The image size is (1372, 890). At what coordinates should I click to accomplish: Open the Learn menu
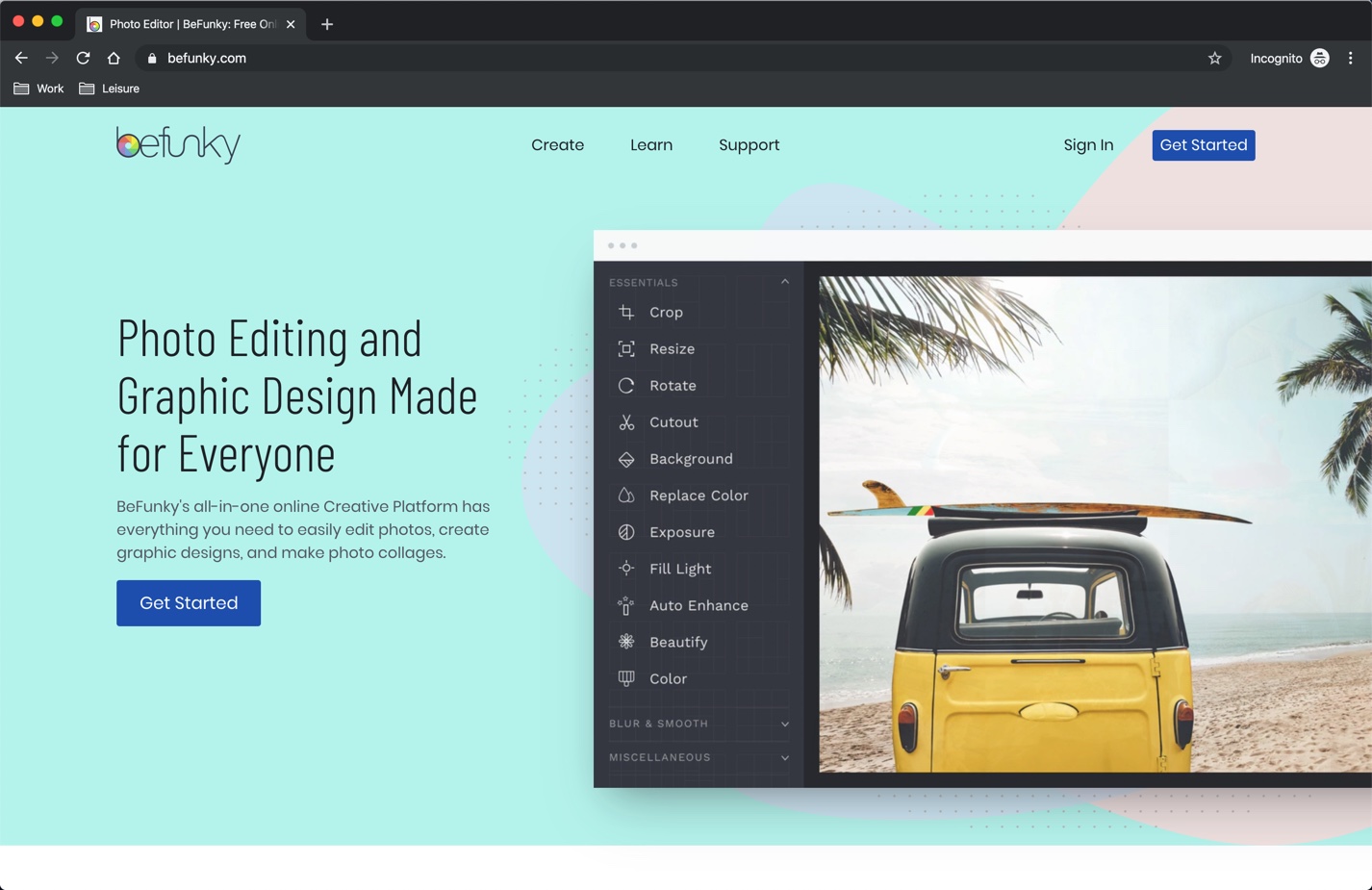point(651,145)
